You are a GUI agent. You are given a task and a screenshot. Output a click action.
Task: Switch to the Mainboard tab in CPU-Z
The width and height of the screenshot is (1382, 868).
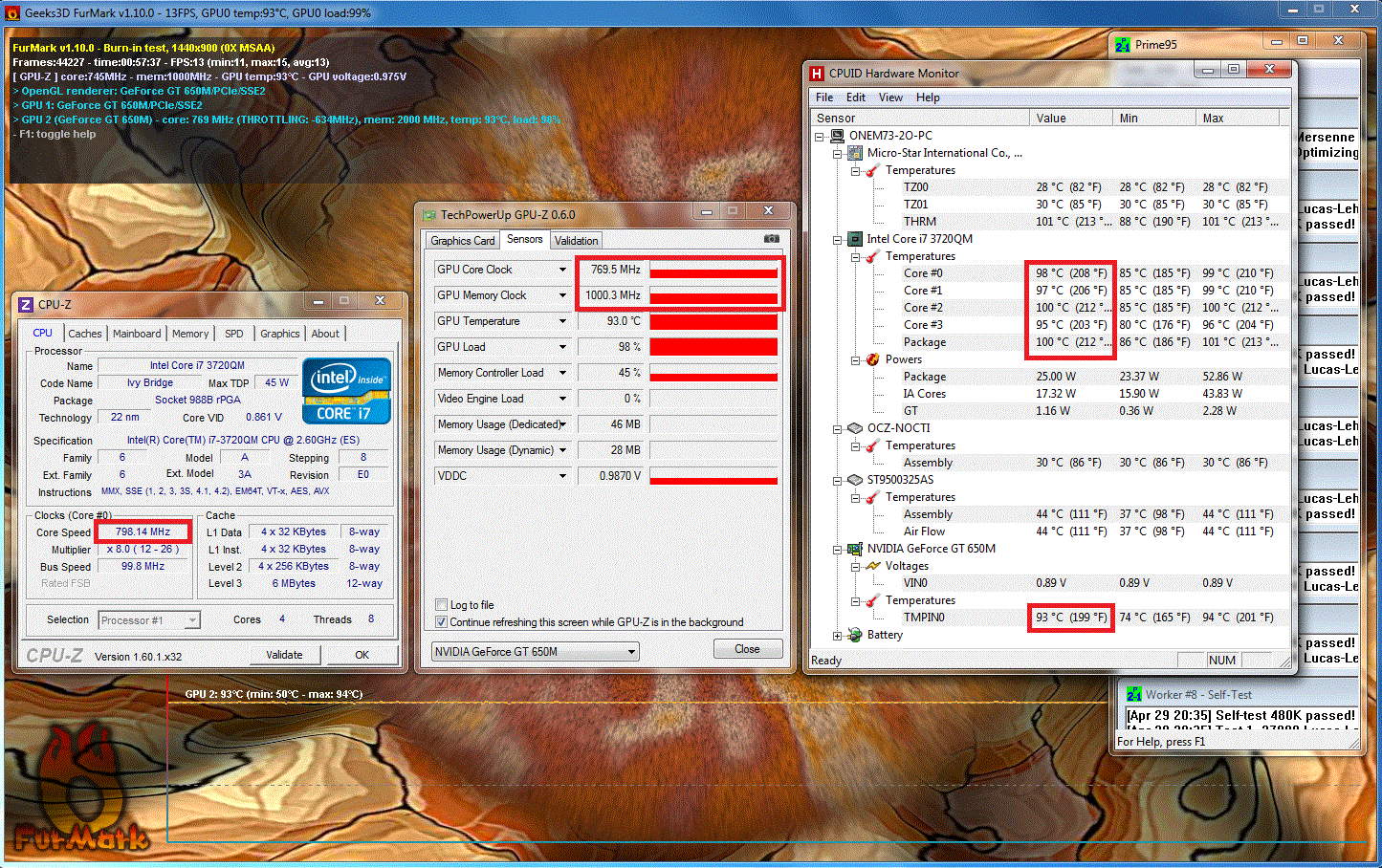coord(137,334)
